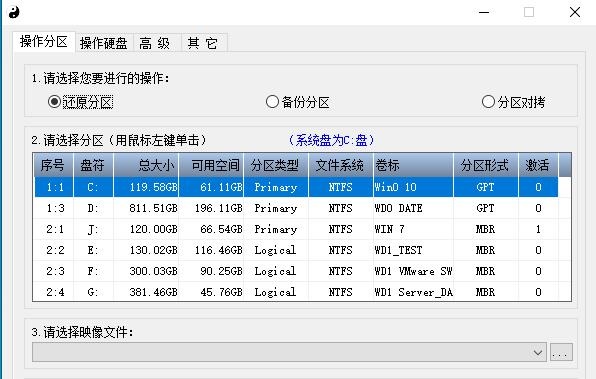This screenshot has height=379, width=596.
Task: Click the blue 系统盘为C:盘 note
Action: coord(331,140)
